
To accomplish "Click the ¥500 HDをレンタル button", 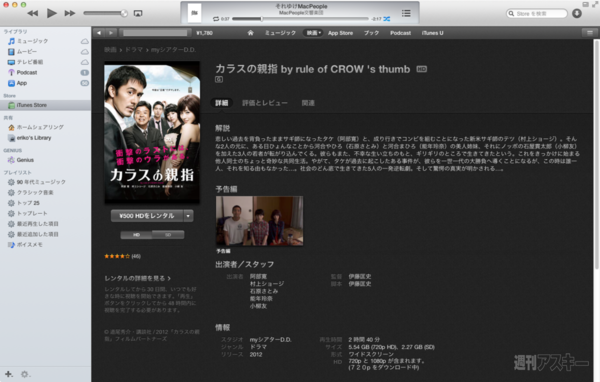I will [x=147, y=216].
